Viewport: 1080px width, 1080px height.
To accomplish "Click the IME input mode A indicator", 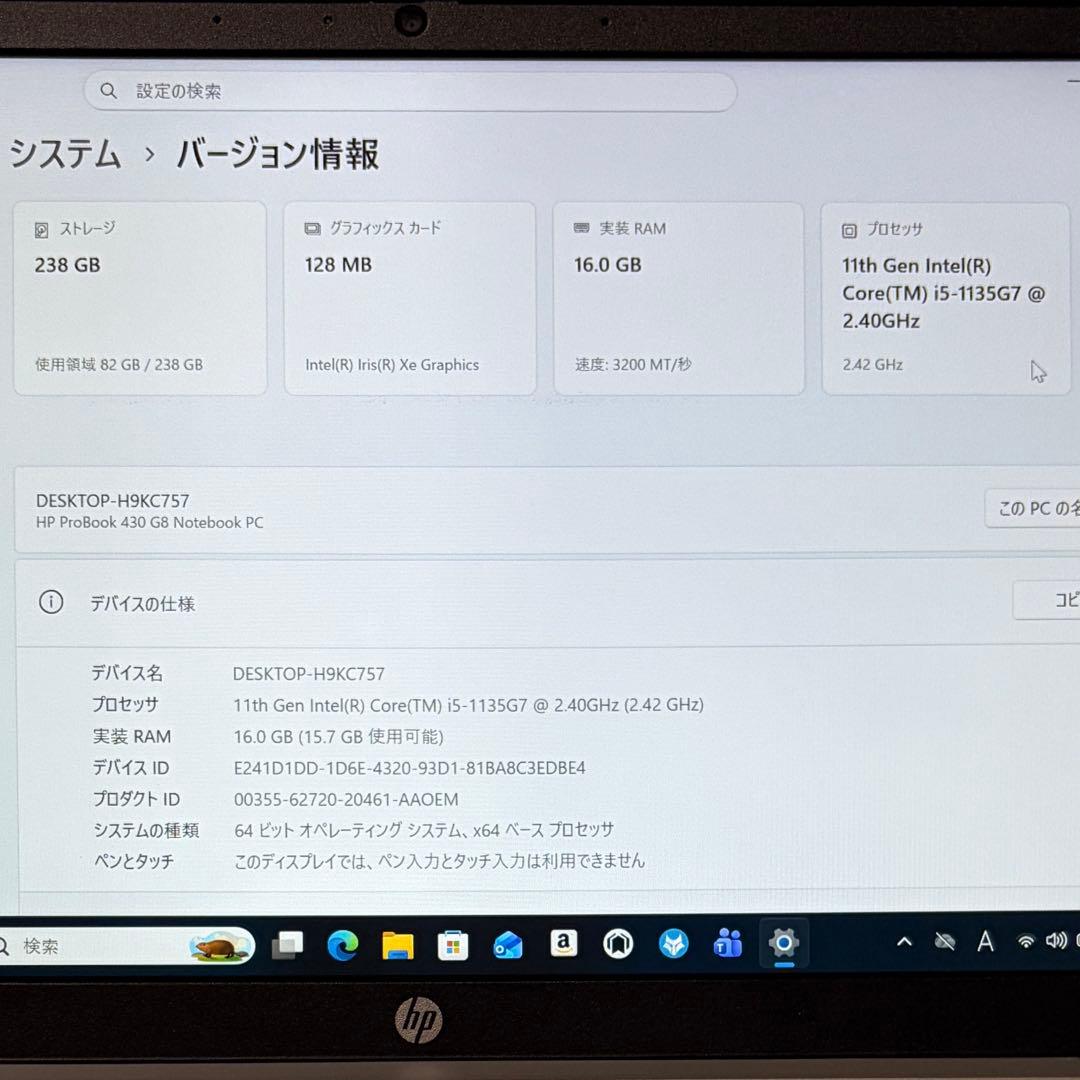I will [x=985, y=941].
